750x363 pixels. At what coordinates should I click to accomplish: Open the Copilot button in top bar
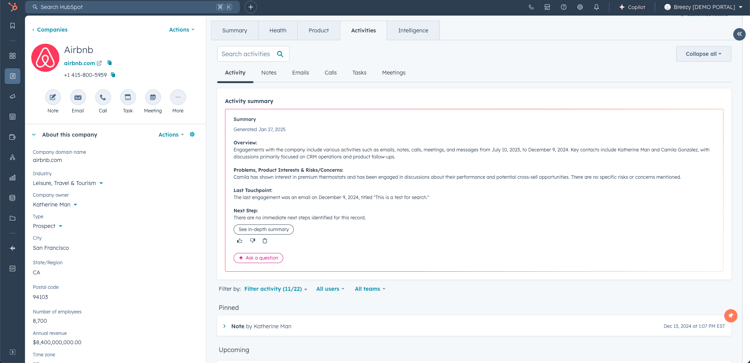[x=632, y=7]
